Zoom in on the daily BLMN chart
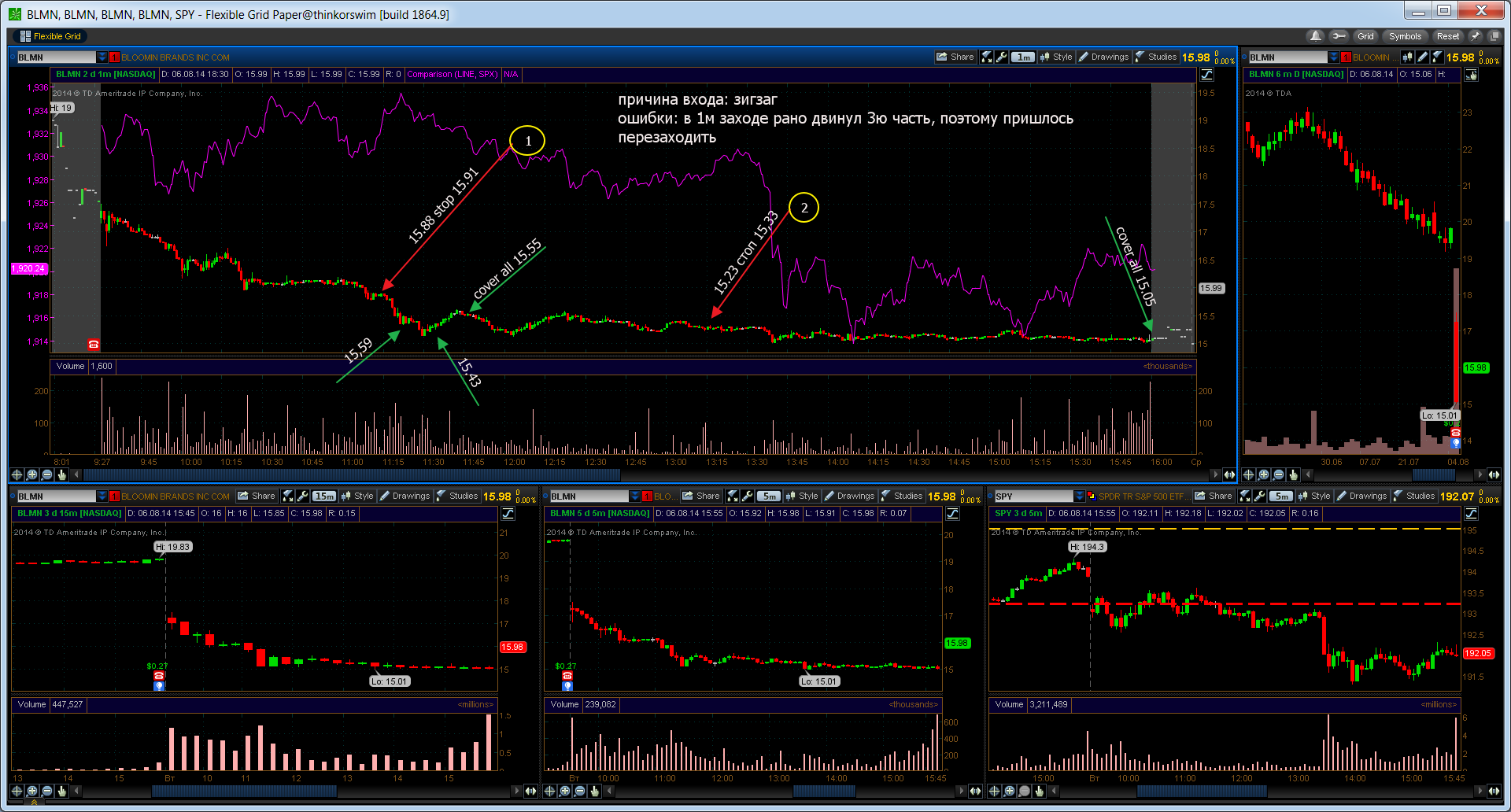 click(x=1263, y=474)
